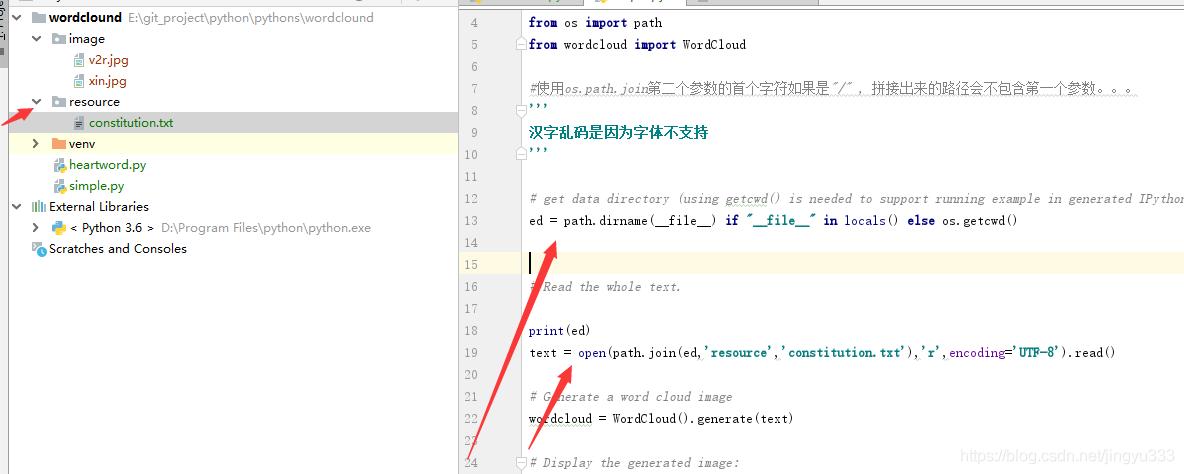Click the 'Generate a word cloud image' comment
The image size is (1184, 474).
tap(631, 396)
